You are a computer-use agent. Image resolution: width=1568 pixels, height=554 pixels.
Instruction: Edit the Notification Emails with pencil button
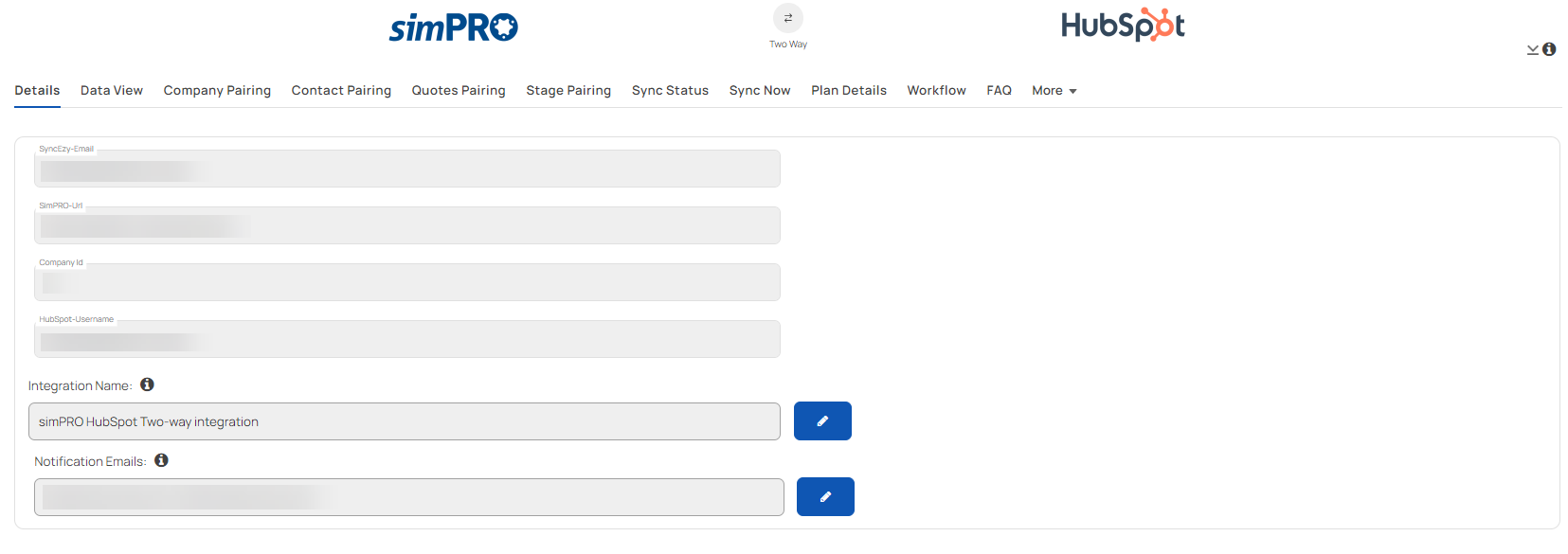(x=825, y=496)
